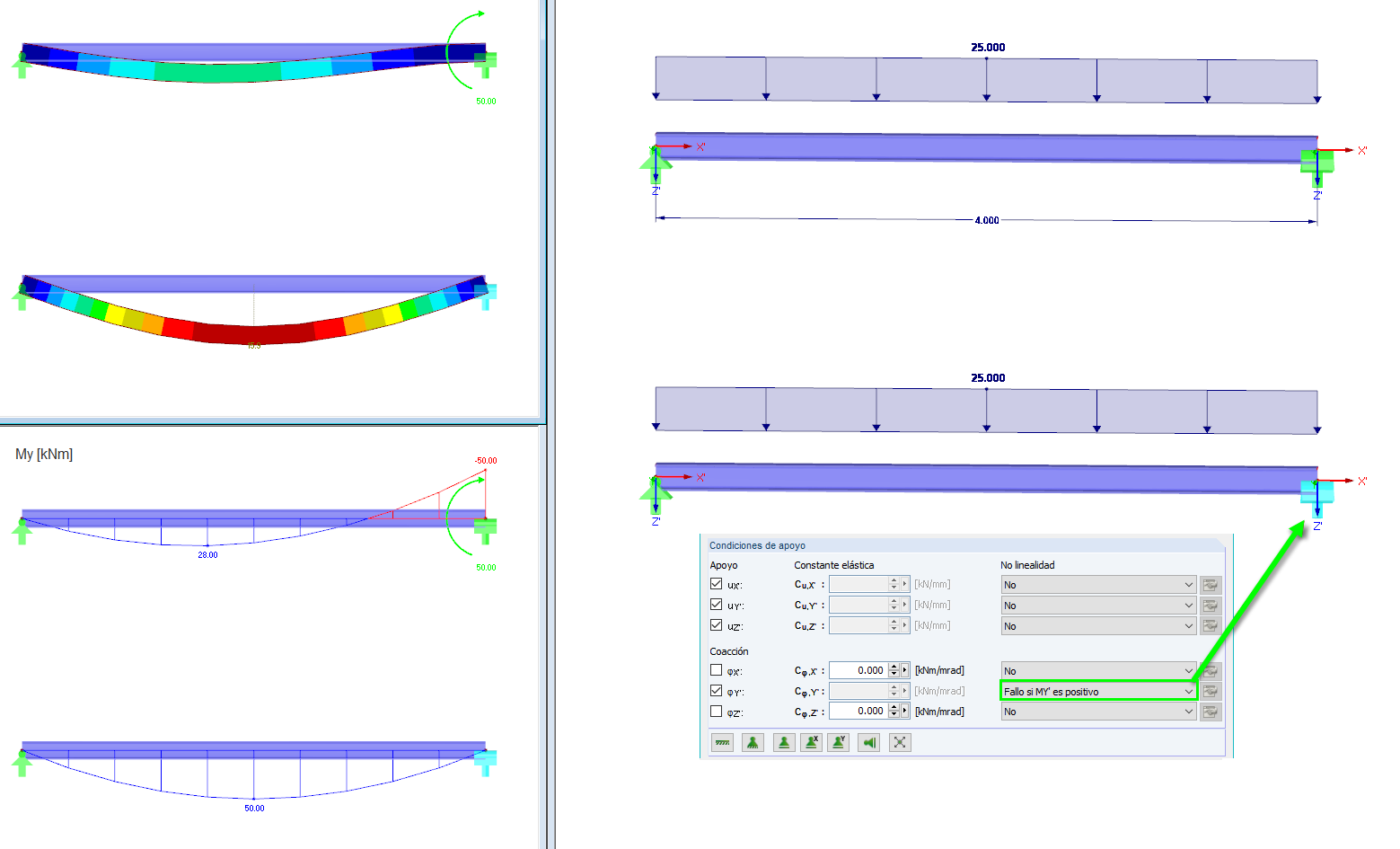Open the nonlinearity dropdown for φX'
Screen dimensions: 1400x849
tap(1098, 671)
